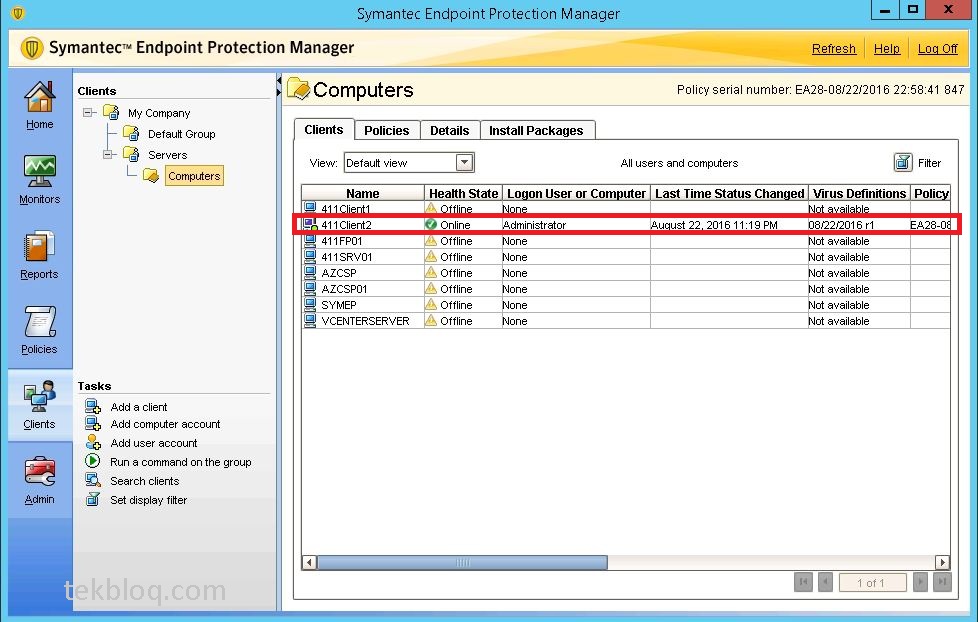Switch to the Details tab
This screenshot has height=622, width=978.
point(450,130)
